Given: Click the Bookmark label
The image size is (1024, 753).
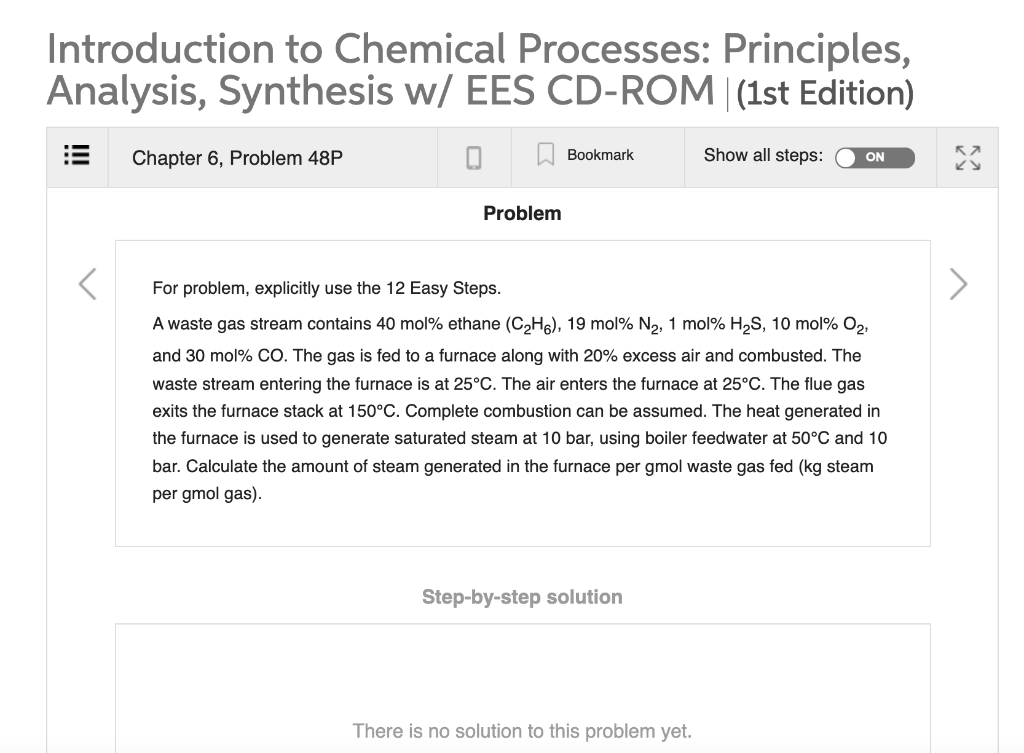Looking at the screenshot, I should pos(600,154).
